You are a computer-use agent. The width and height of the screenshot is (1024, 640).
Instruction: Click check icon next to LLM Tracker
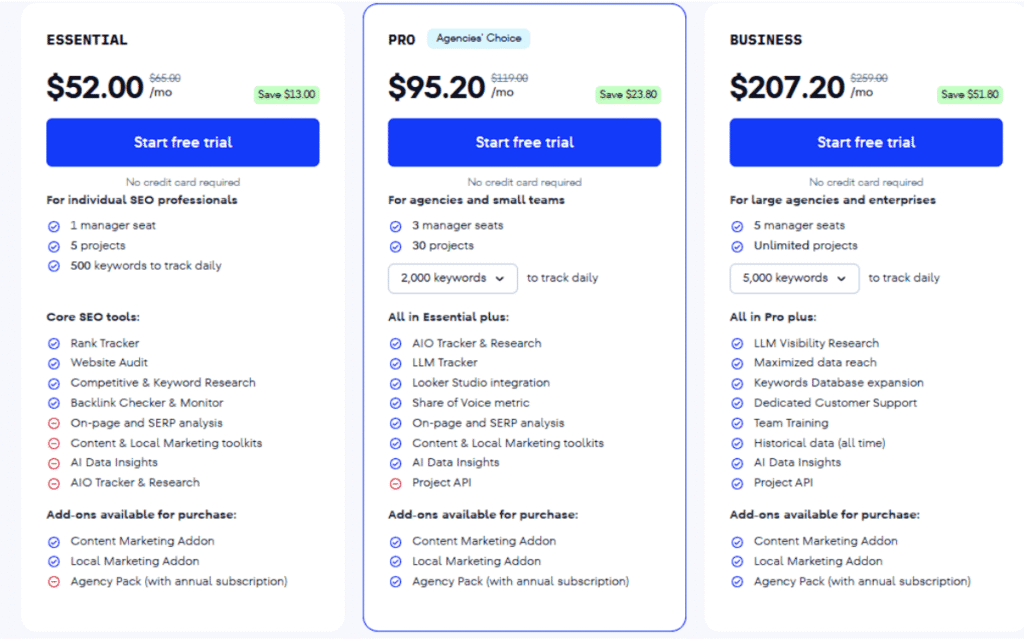[396, 364]
